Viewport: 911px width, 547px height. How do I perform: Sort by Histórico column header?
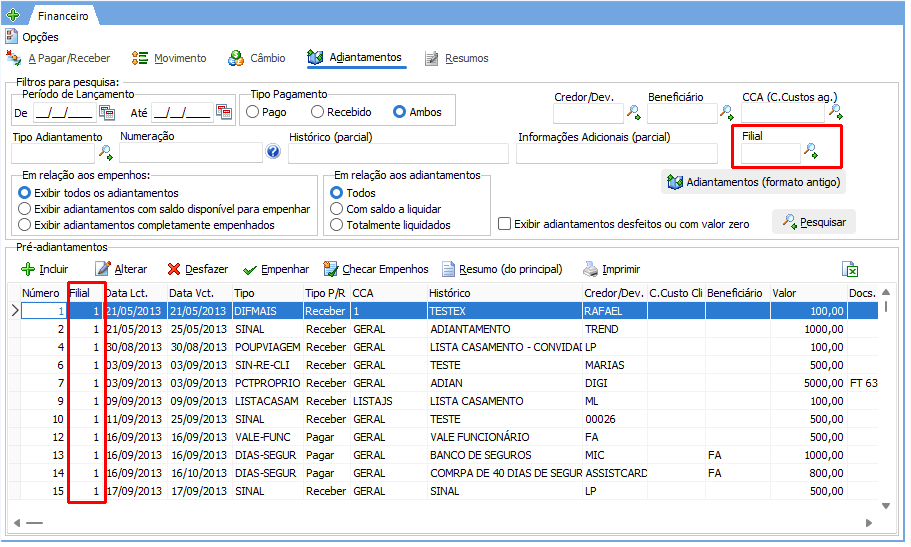coord(504,293)
